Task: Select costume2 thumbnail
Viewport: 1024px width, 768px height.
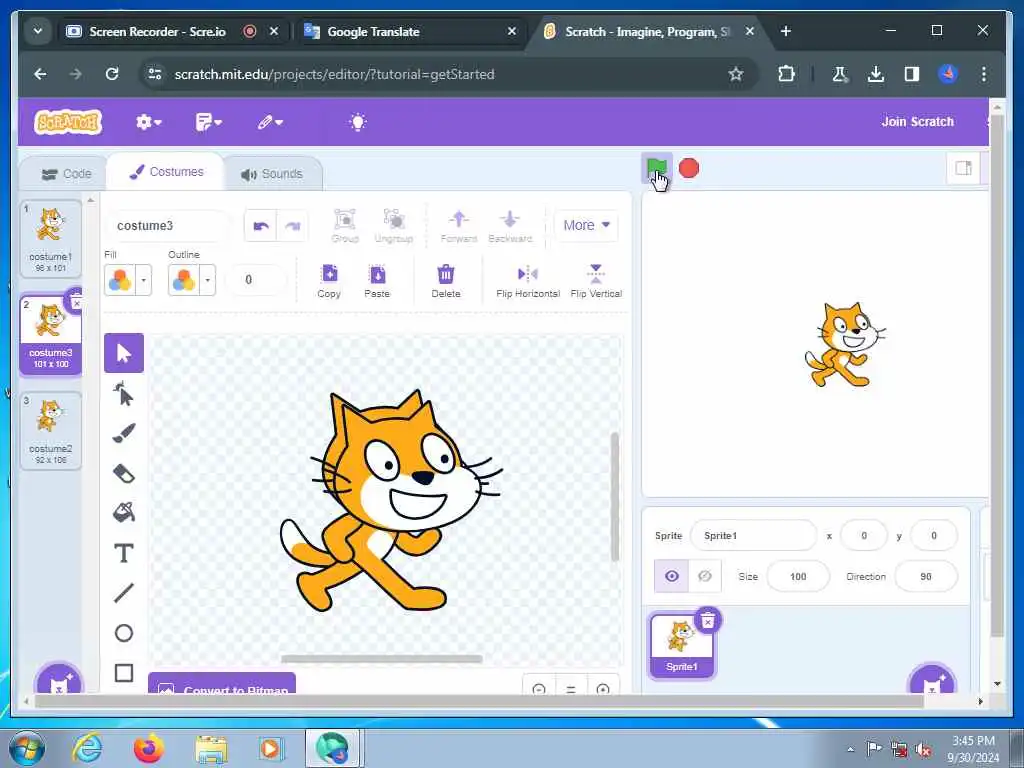Action: 50,430
